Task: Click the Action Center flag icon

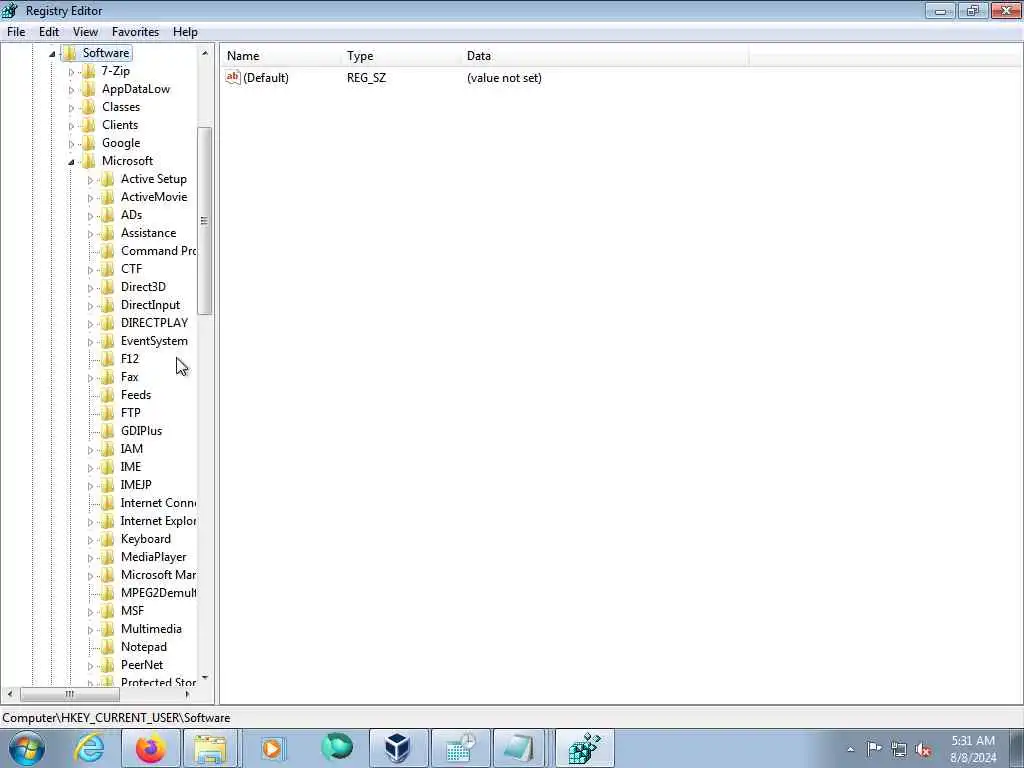Action: [874, 749]
